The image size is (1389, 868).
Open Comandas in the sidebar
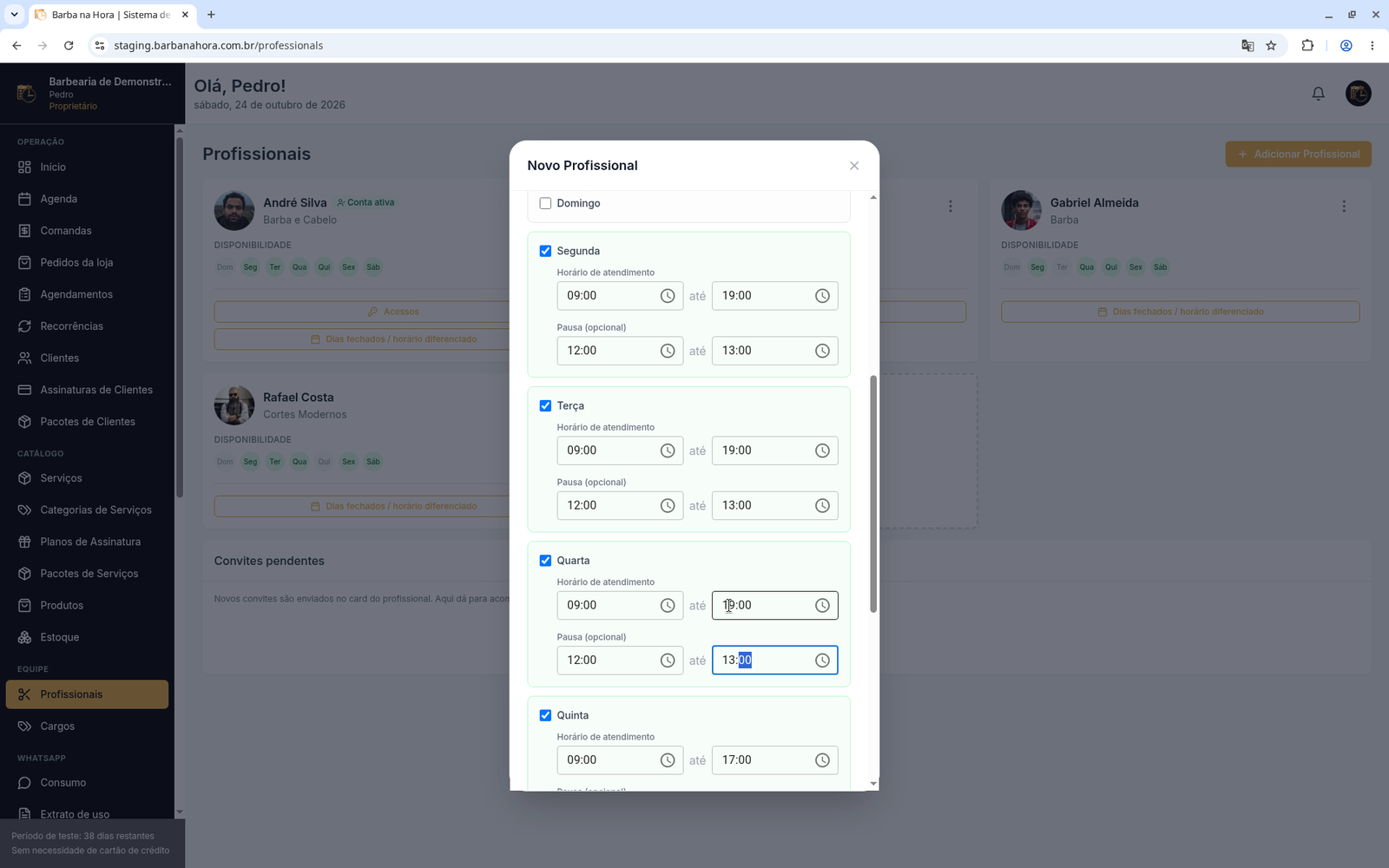[x=87, y=231]
